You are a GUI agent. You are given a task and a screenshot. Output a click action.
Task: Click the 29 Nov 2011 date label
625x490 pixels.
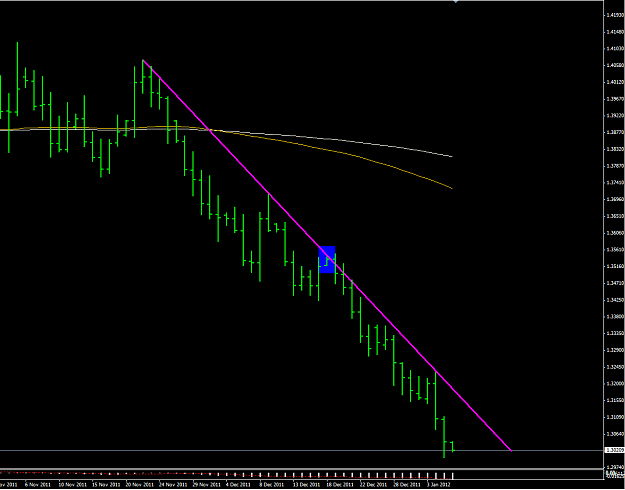[x=206, y=484]
